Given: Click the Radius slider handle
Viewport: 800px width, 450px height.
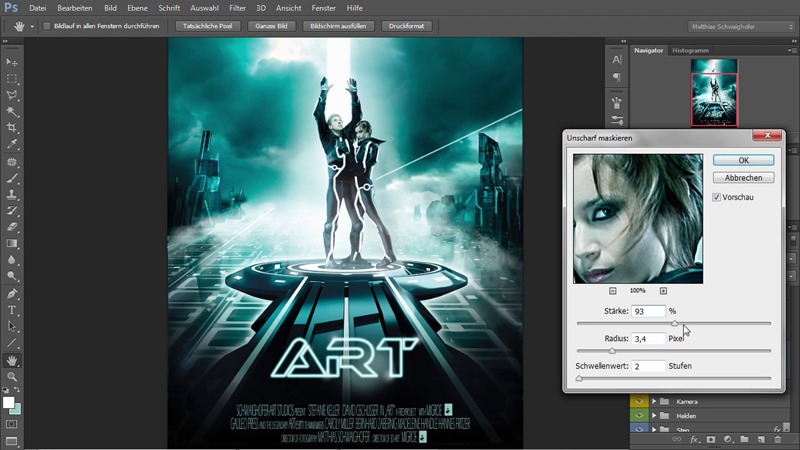Looking at the screenshot, I should (612, 351).
